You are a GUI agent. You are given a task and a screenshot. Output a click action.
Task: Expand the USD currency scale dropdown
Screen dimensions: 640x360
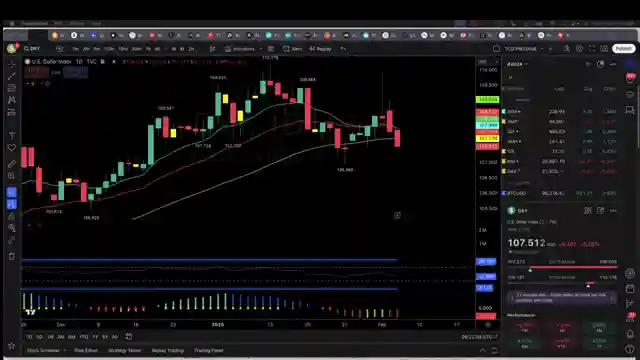click(488, 62)
